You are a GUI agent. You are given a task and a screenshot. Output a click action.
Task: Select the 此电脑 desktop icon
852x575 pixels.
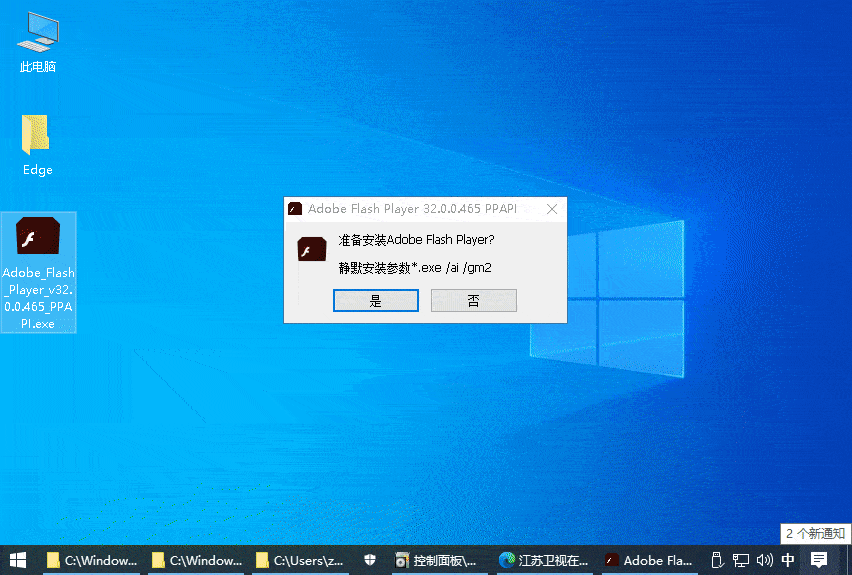37,43
